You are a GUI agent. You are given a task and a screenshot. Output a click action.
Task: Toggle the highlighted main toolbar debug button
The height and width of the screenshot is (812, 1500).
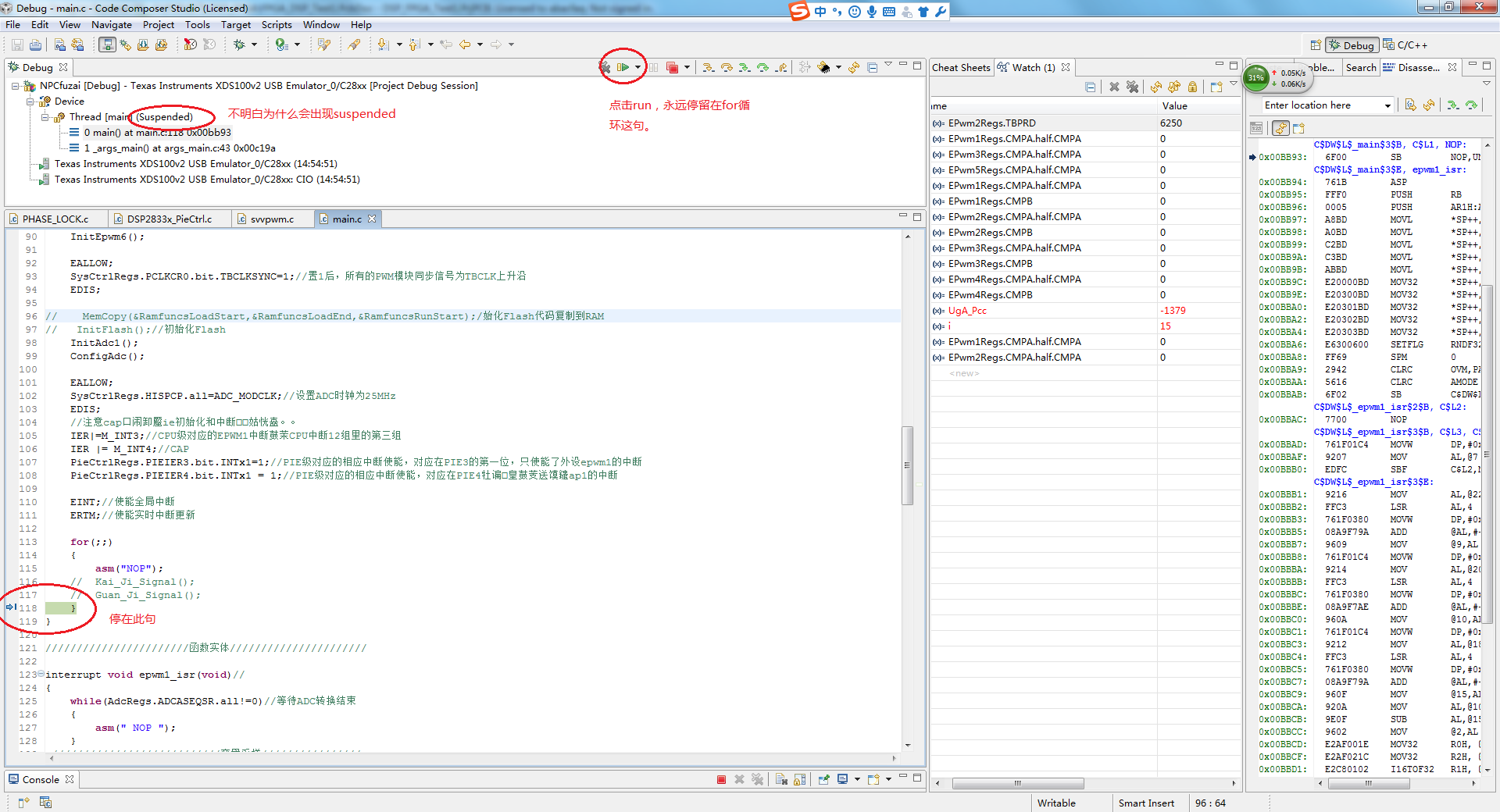tap(107, 45)
